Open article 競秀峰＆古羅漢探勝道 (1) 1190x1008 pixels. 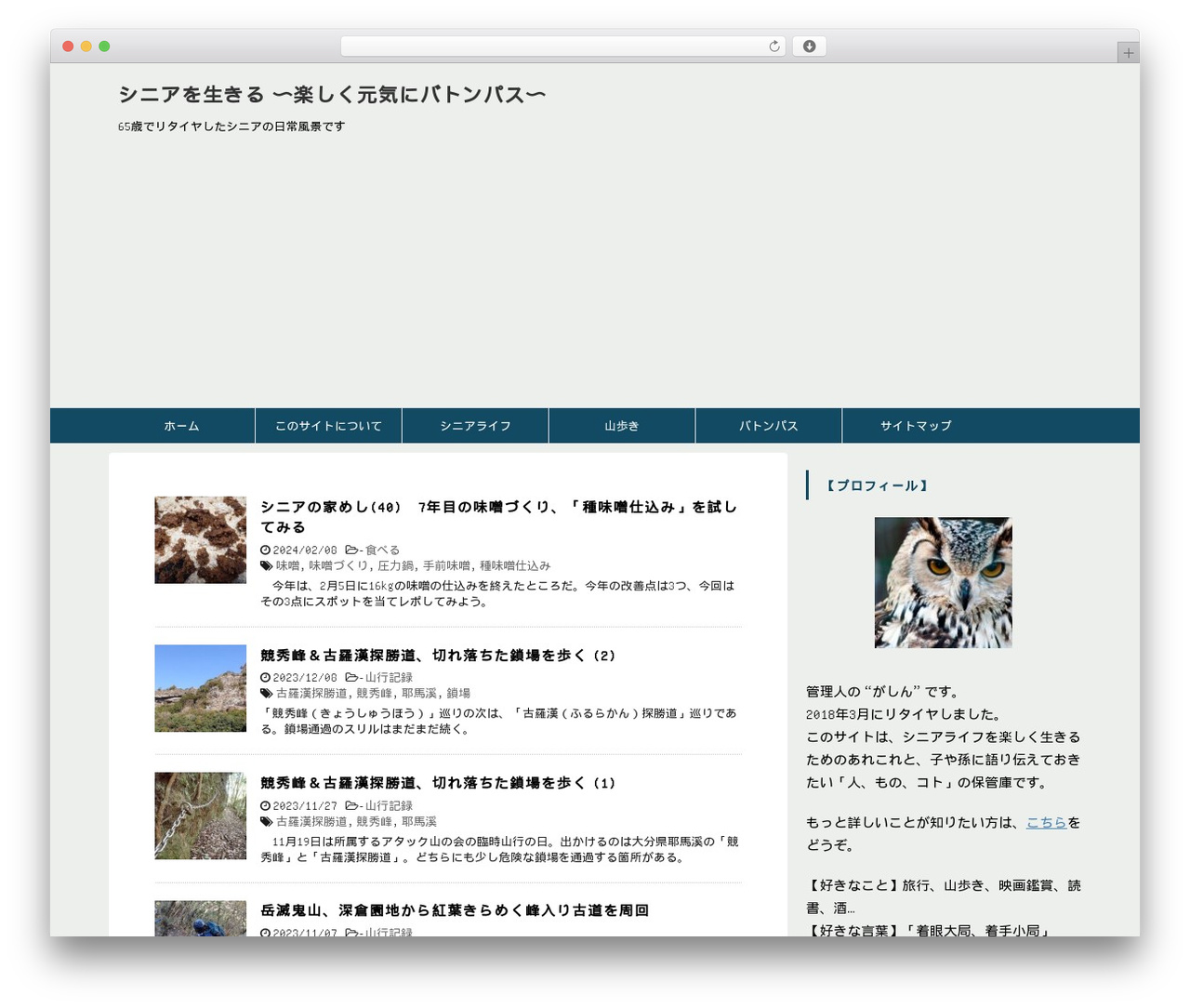tap(438, 783)
